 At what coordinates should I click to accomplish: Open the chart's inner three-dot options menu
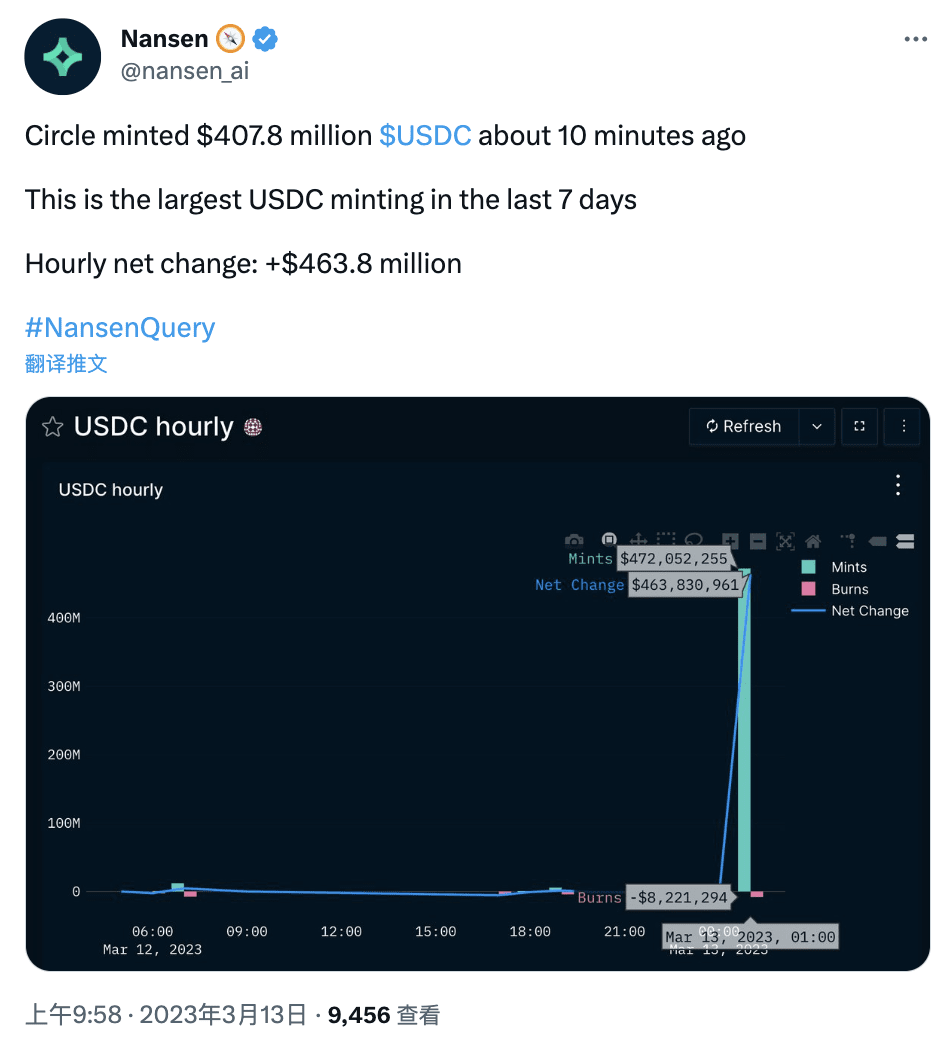pos(897,485)
